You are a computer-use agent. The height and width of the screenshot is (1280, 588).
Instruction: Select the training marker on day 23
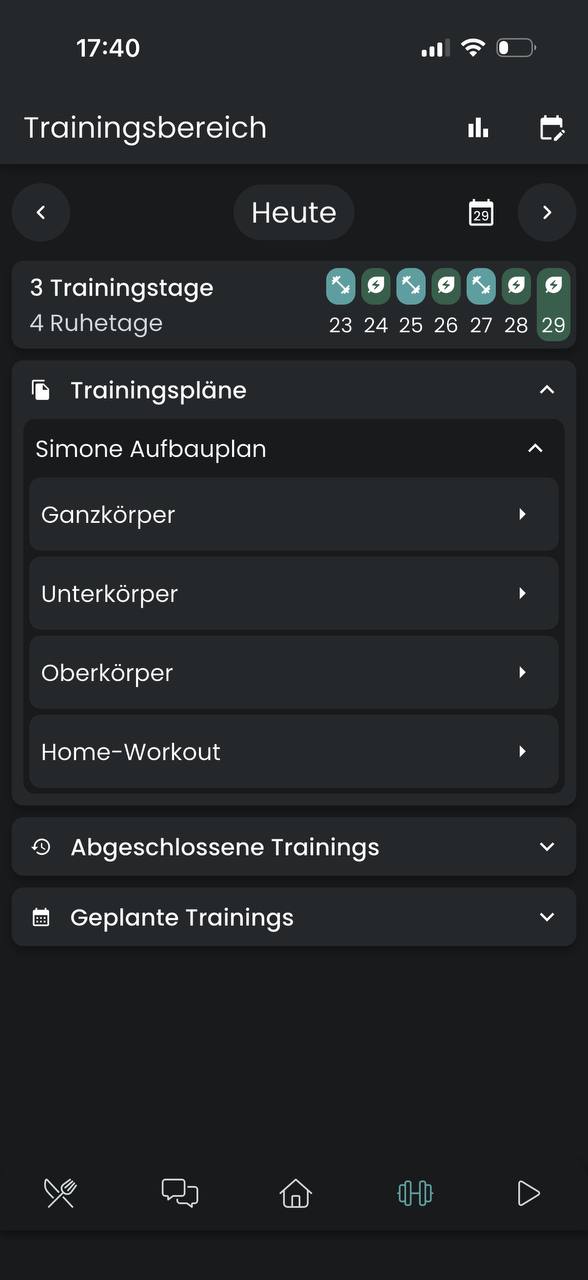[340, 286]
